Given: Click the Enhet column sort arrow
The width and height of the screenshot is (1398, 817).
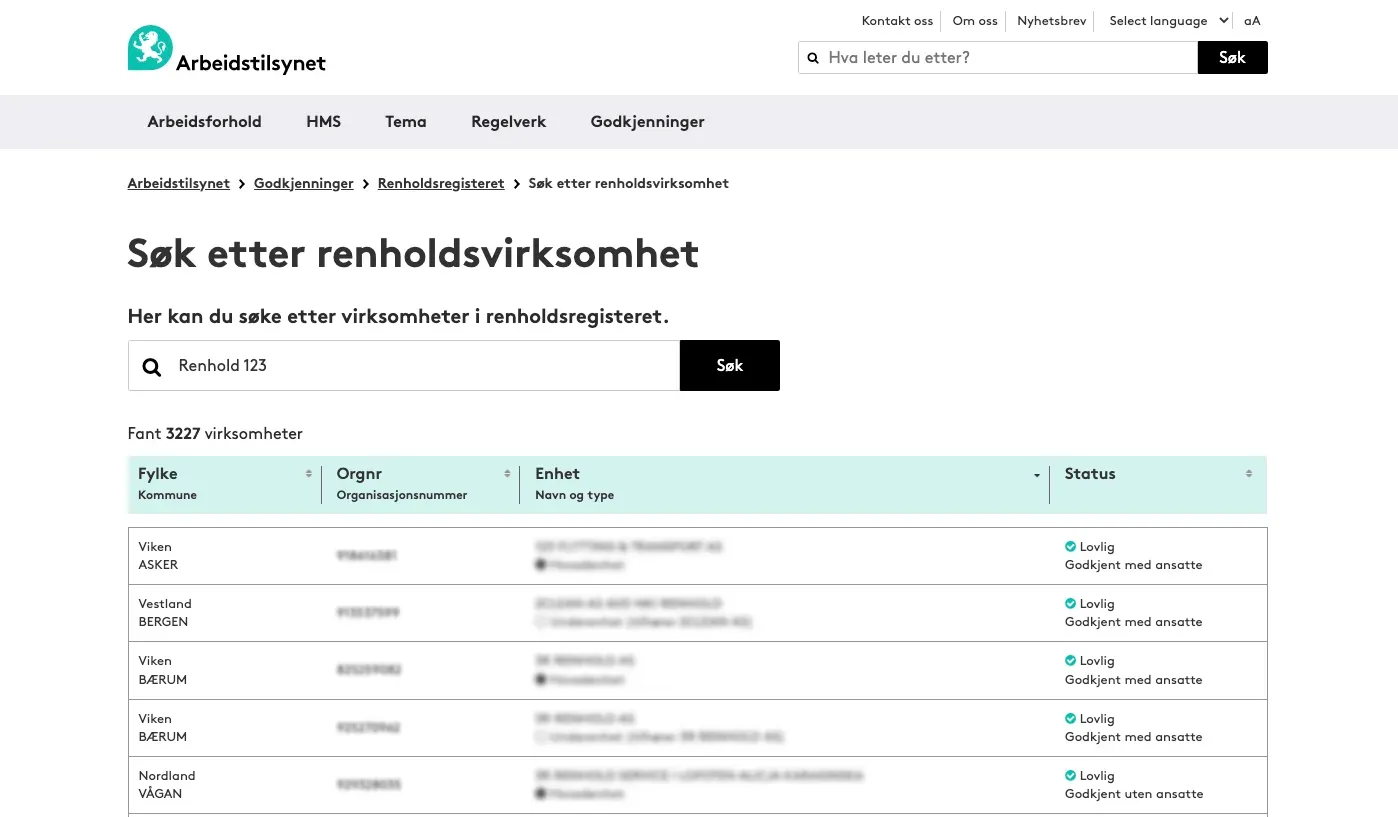Looking at the screenshot, I should tap(1037, 475).
